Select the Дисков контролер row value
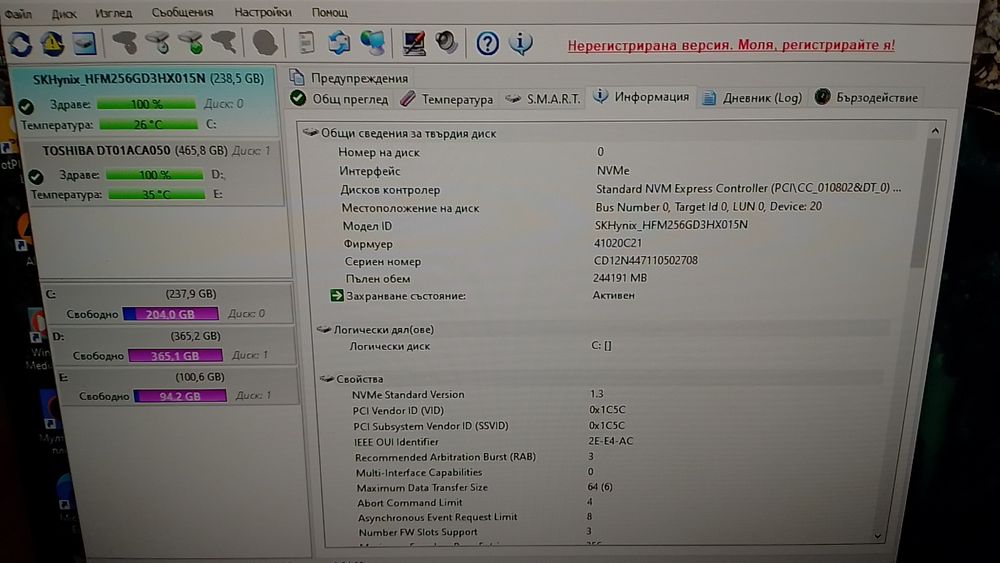This screenshot has width=1000, height=563. click(x=748, y=188)
